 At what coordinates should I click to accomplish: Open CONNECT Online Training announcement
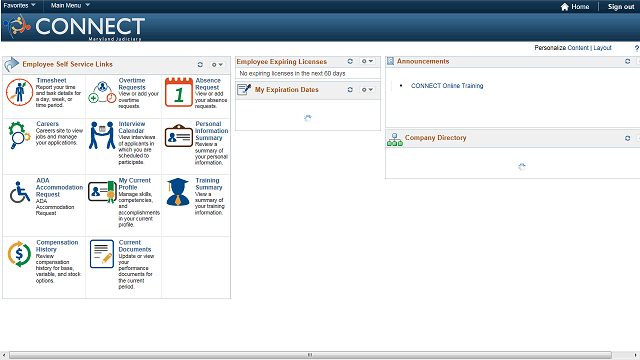coord(447,86)
